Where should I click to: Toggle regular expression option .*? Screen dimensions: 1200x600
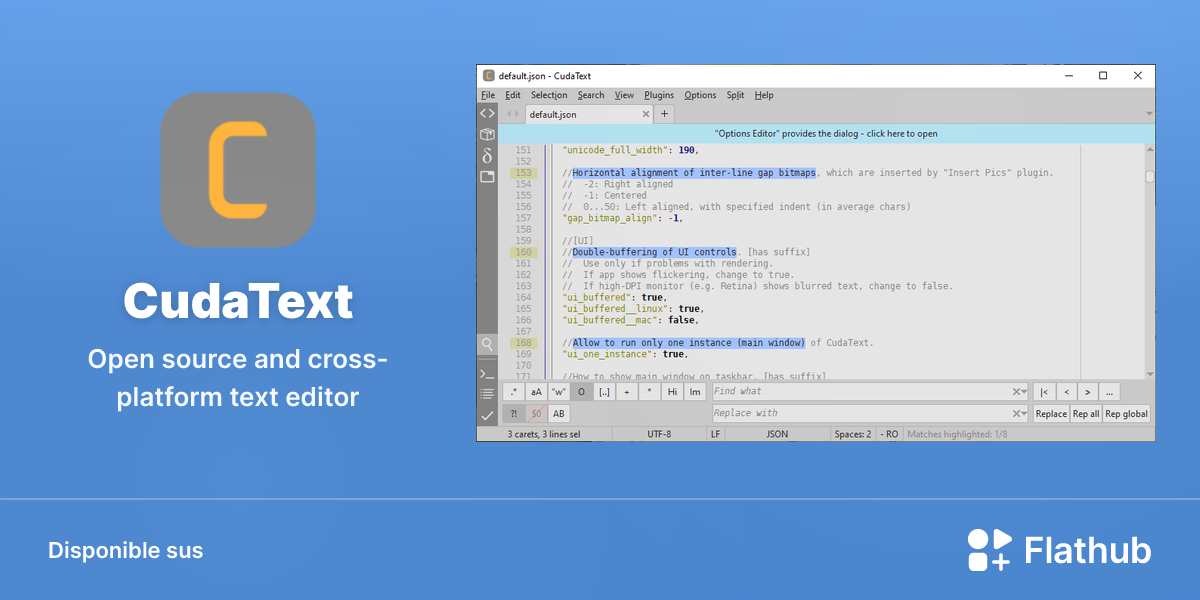click(x=514, y=392)
